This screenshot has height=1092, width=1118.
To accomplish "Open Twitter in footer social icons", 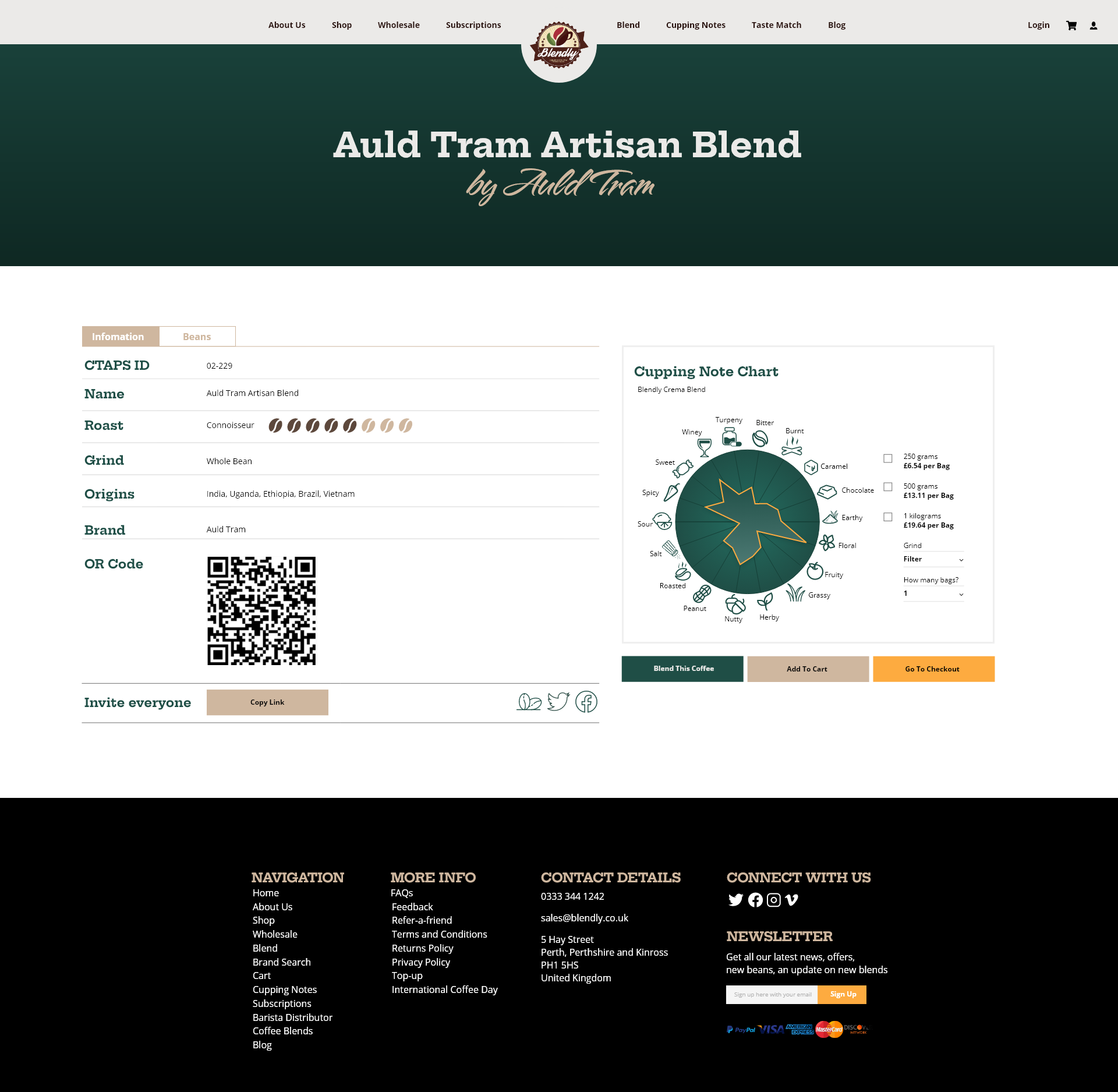I will pyautogui.click(x=735, y=900).
